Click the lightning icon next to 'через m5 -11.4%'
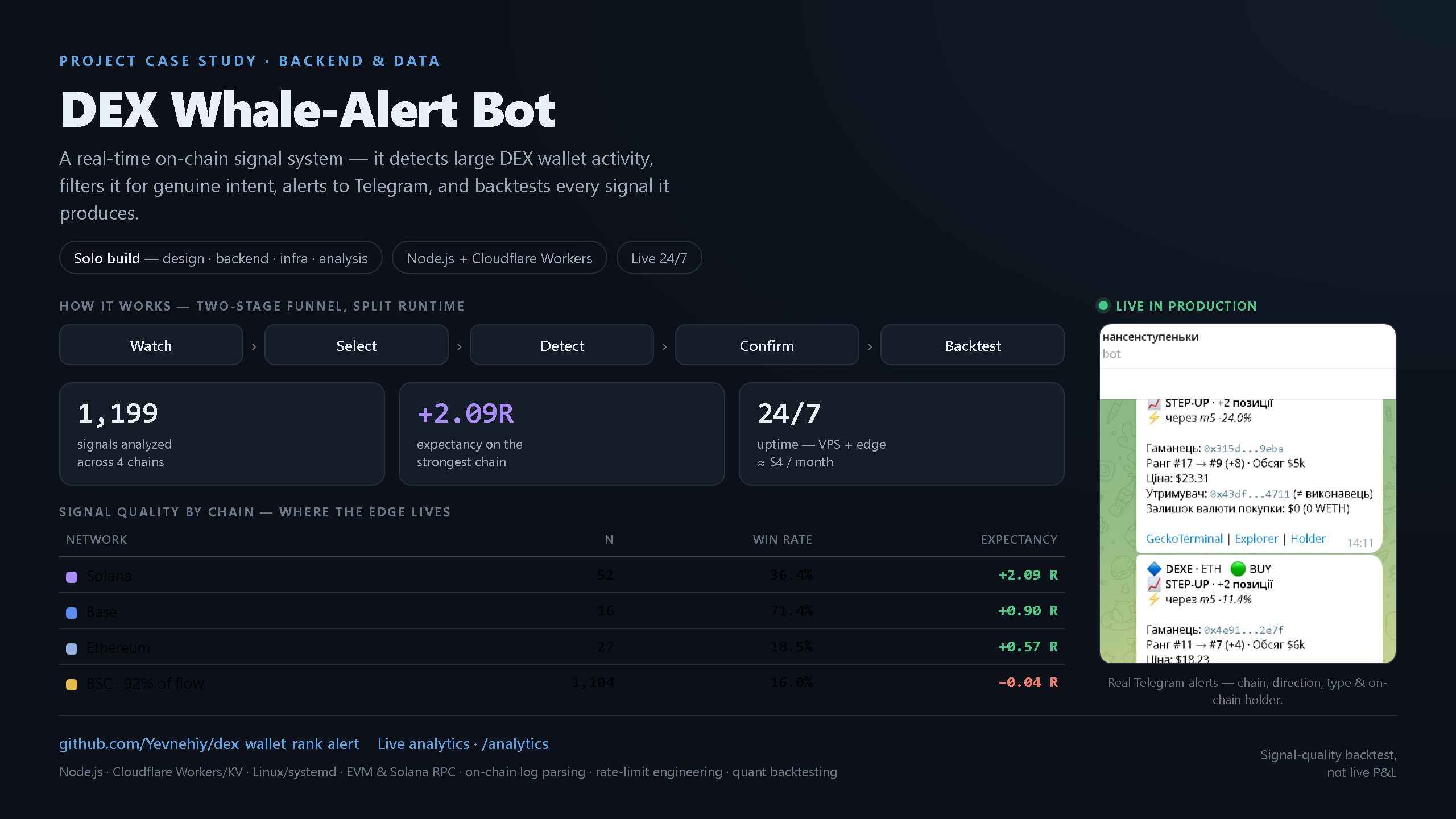This screenshot has width=1456, height=819. 1154,599
